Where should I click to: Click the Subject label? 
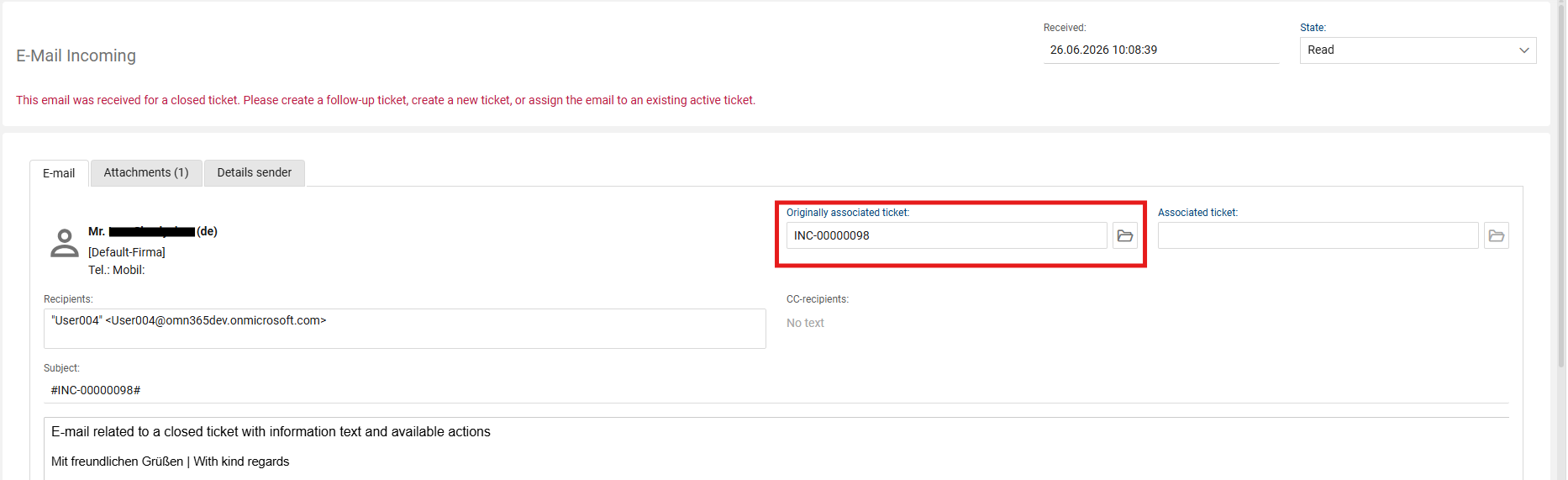(x=61, y=368)
